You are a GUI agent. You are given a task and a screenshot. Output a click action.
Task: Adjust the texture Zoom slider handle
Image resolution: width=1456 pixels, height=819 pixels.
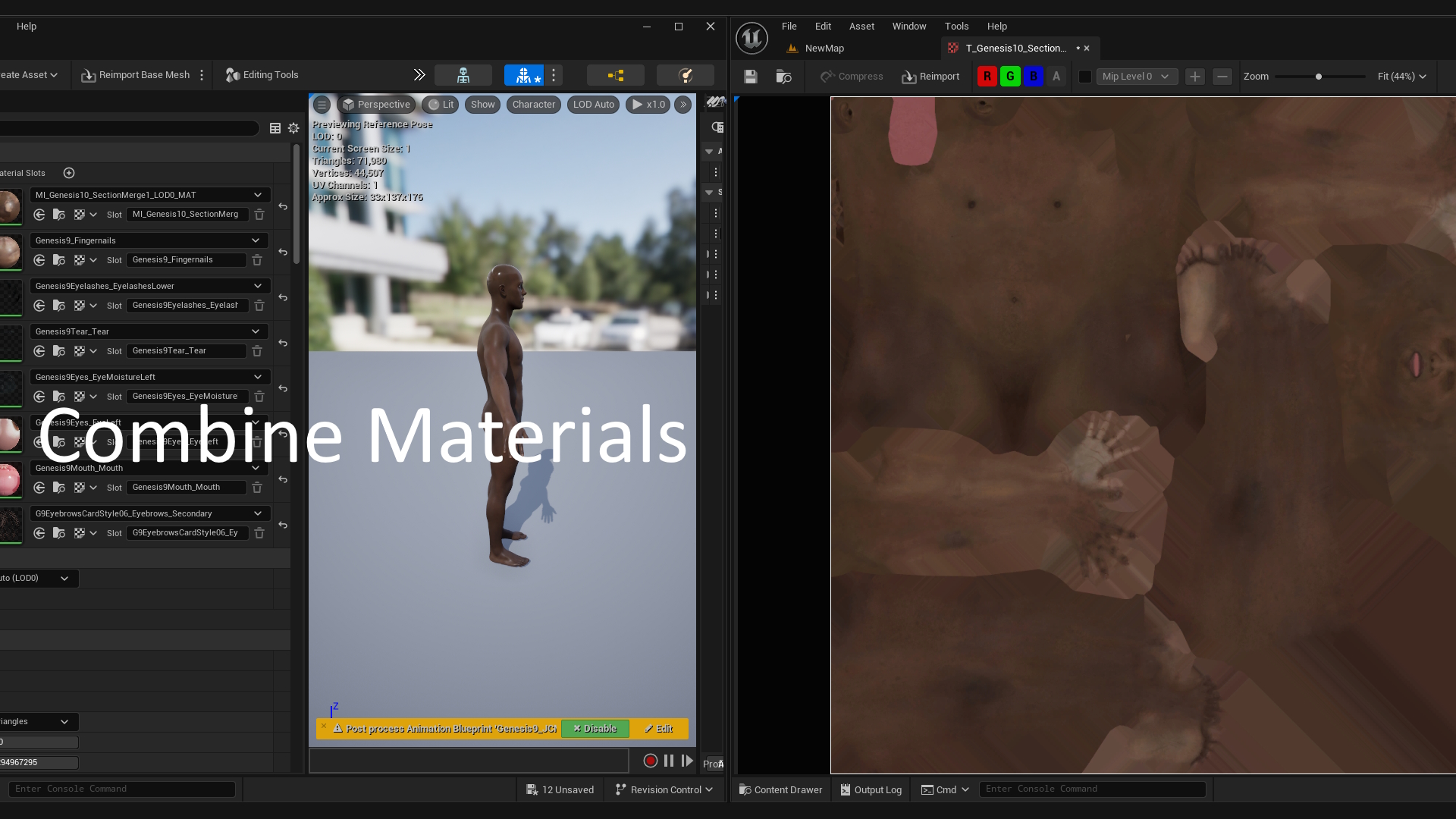coord(1319,77)
